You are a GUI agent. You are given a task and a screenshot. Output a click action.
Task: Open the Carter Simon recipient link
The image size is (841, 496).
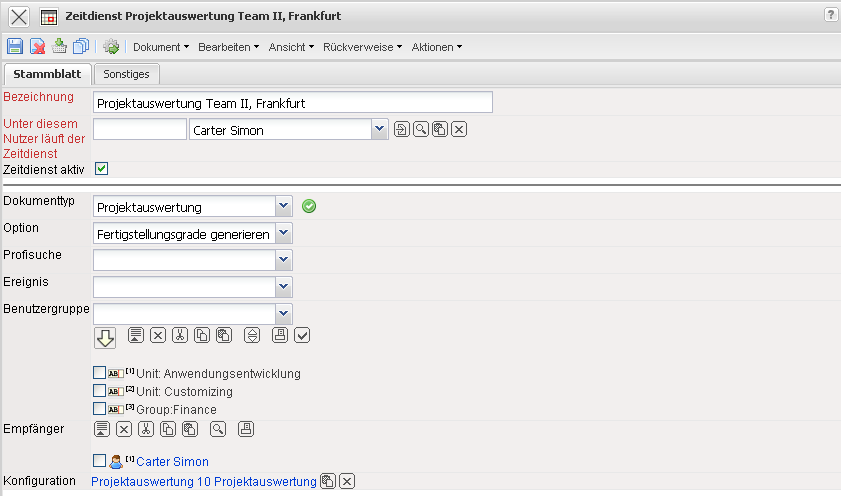[172, 462]
